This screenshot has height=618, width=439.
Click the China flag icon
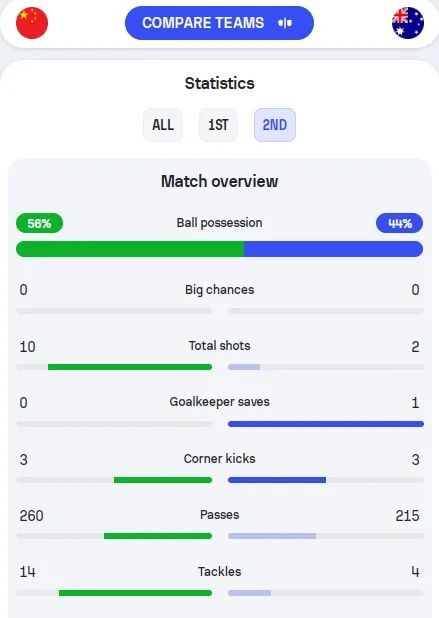click(32, 23)
